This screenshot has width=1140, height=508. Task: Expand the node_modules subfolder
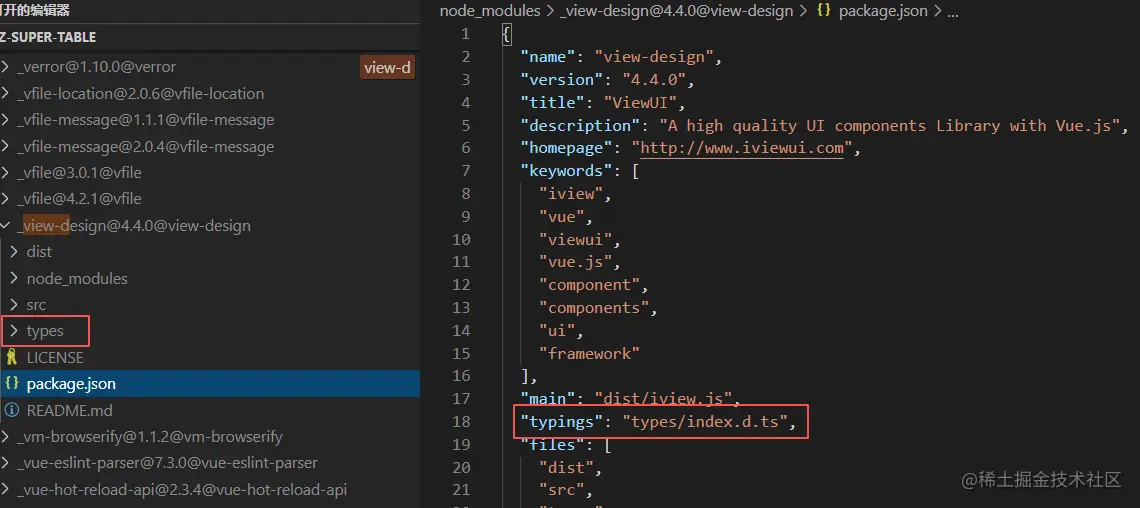tap(13, 278)
